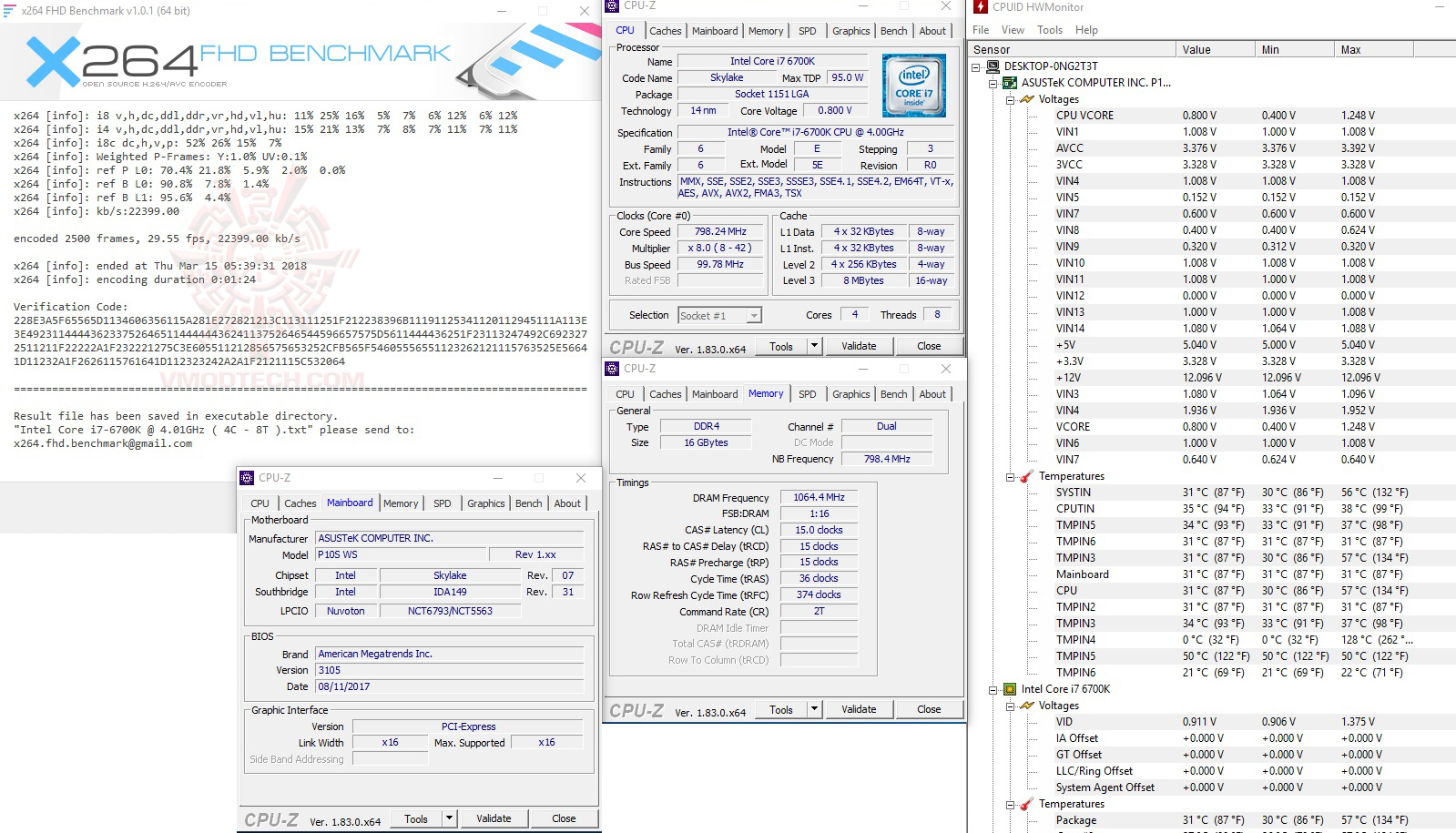The image size is (1456, 833).
Task: Open the Socket #1 selection dropdown
Action: click(x=754, y=316)
